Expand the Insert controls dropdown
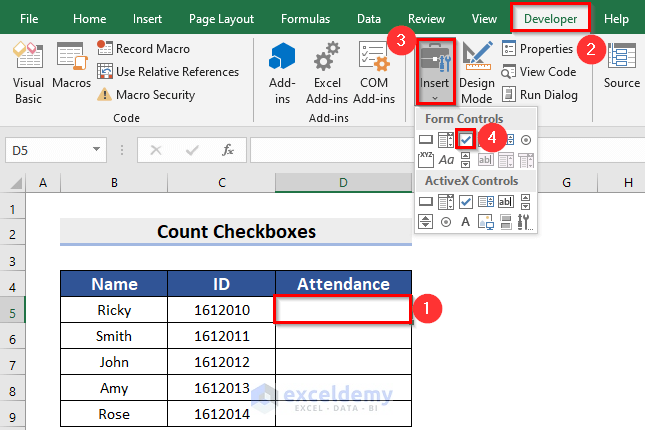The height and width of the screenshot is (430, 645). coord(435,98)
